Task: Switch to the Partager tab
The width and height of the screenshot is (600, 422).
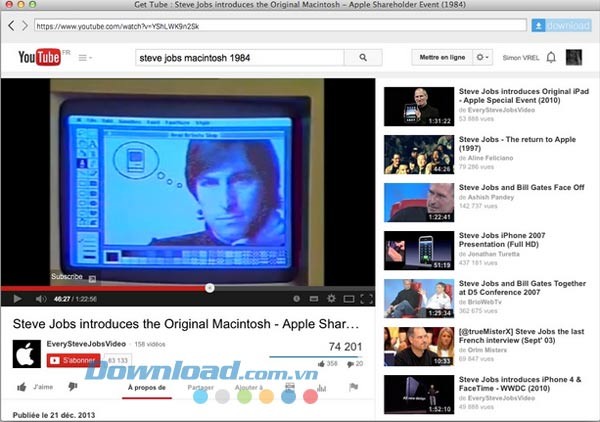Action: click(x=201, y=388)
